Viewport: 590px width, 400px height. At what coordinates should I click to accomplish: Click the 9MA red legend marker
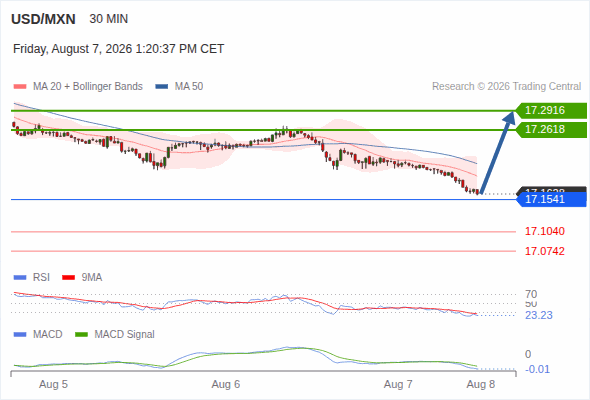(x=68, y=278)
